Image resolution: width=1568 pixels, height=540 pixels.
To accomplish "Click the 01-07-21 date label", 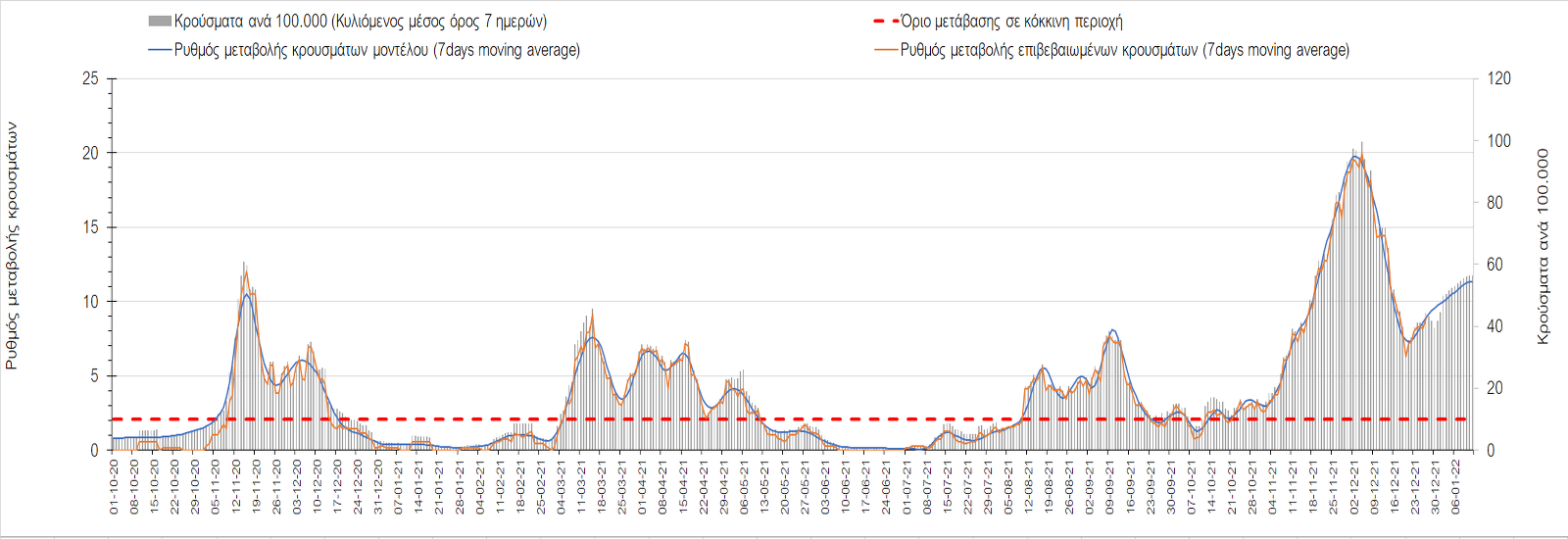I will pyautogui.click(x=906, y=488).
